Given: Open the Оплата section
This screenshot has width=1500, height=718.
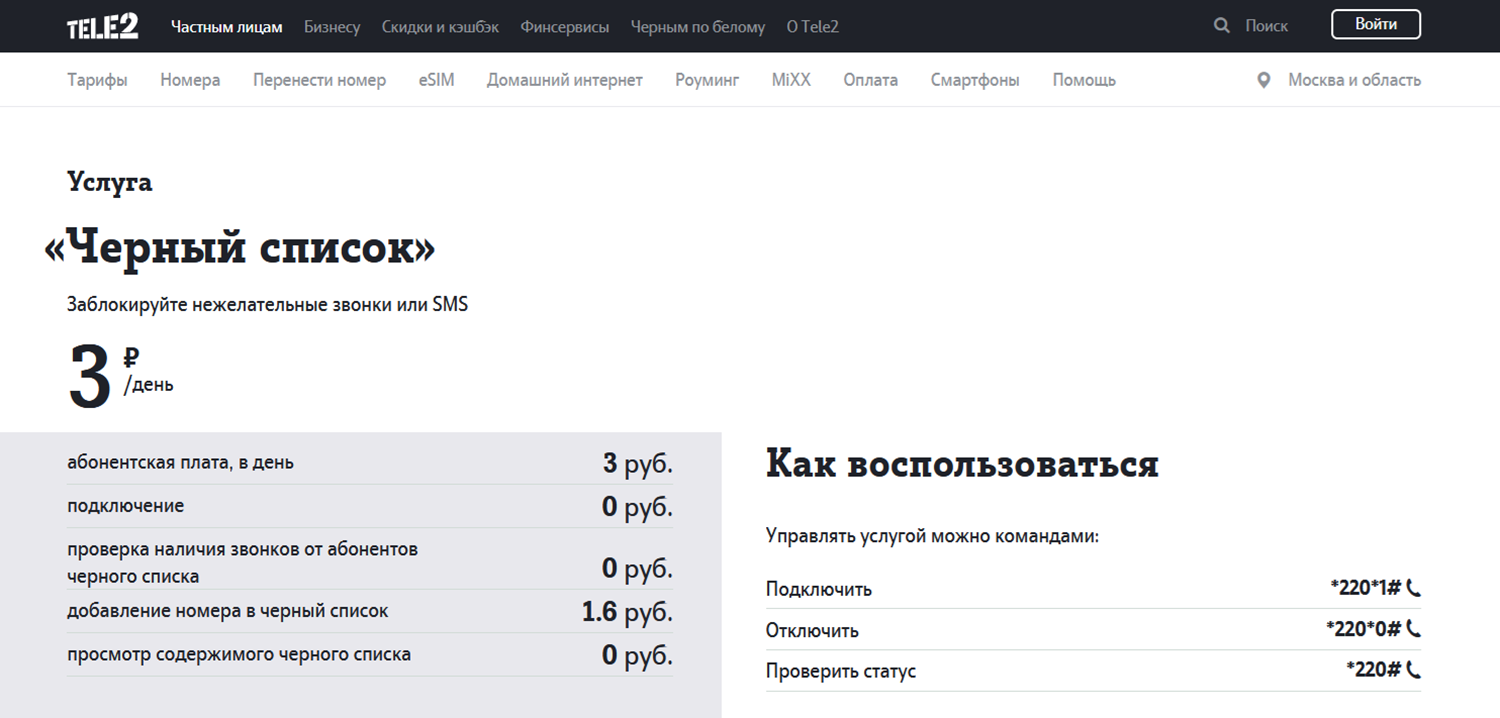Looking at the screenshot, I should (870, 80).
